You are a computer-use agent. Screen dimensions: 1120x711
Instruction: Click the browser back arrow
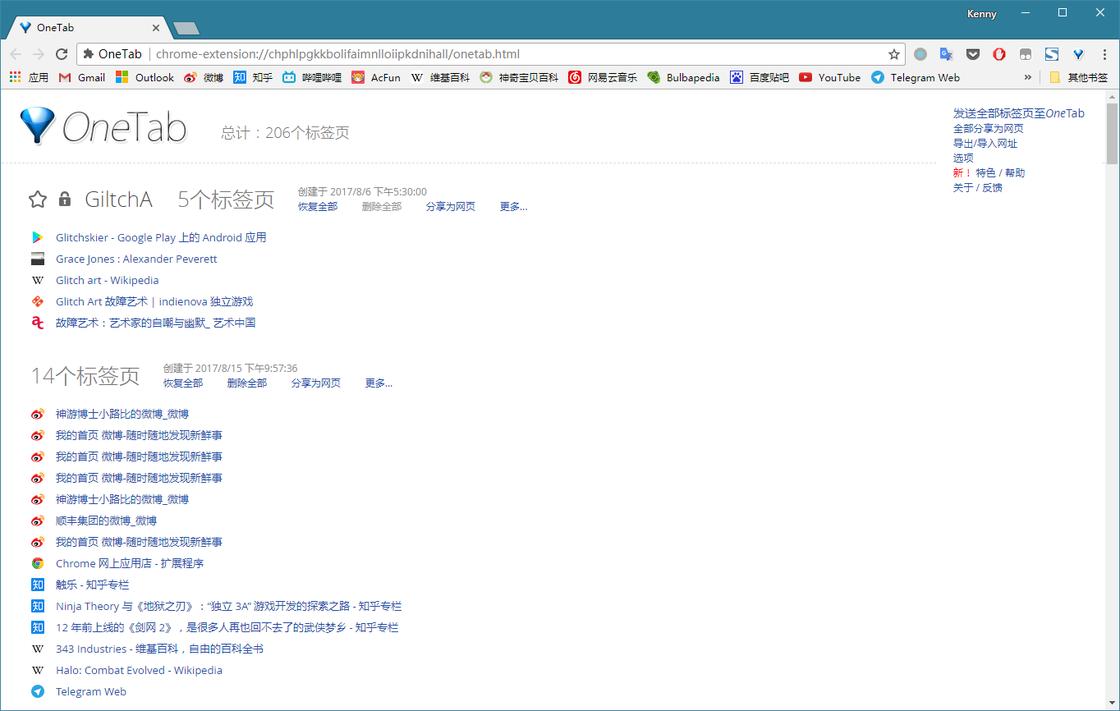coord(16,54)
